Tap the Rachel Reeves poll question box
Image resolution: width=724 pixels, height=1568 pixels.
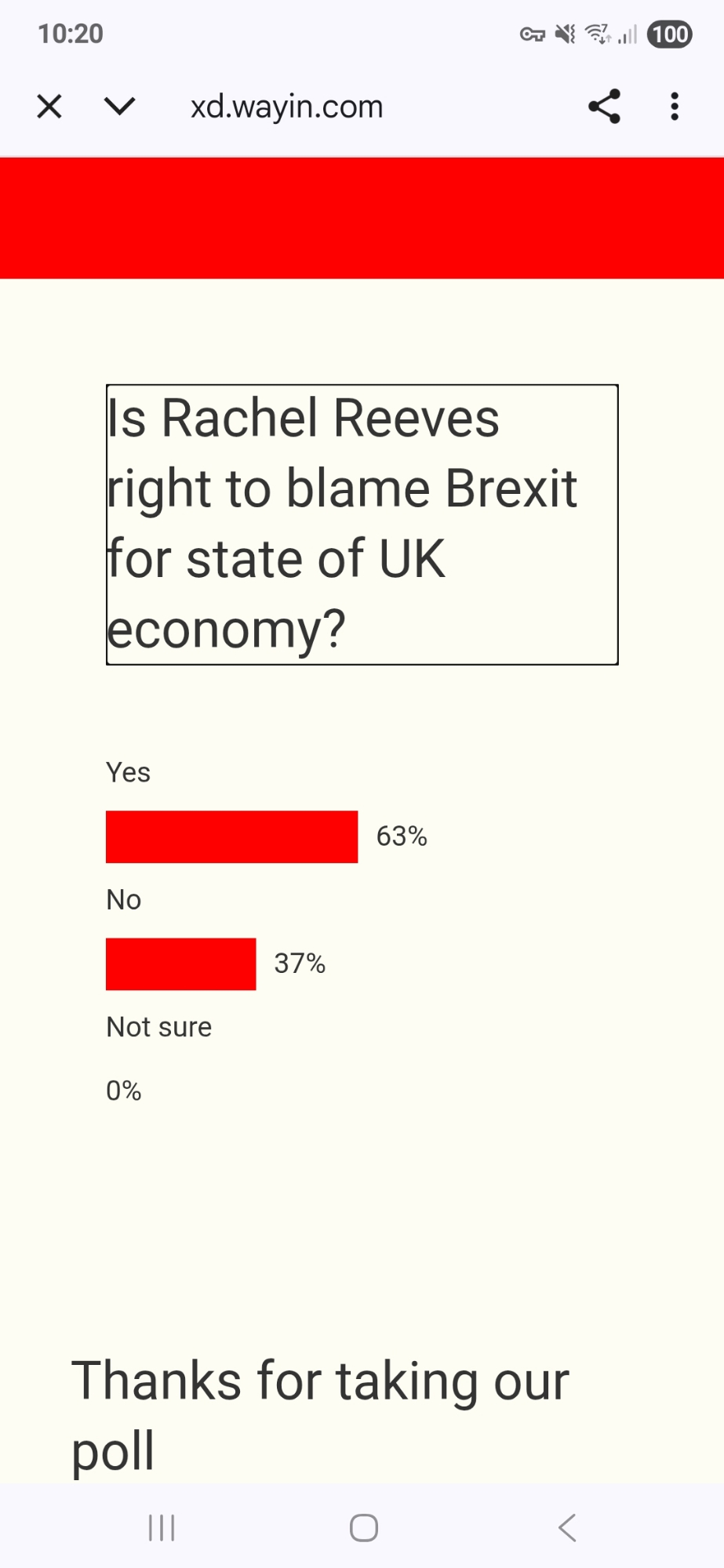pyautogui.click(x=362, y=524)
